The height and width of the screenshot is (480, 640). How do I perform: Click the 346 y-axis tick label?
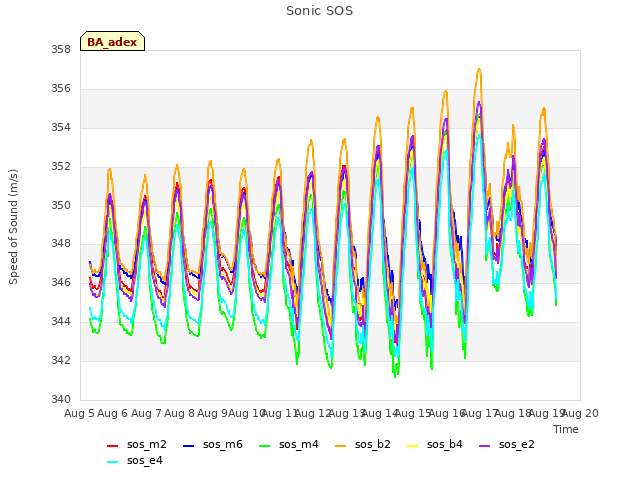tap(61, 282)
